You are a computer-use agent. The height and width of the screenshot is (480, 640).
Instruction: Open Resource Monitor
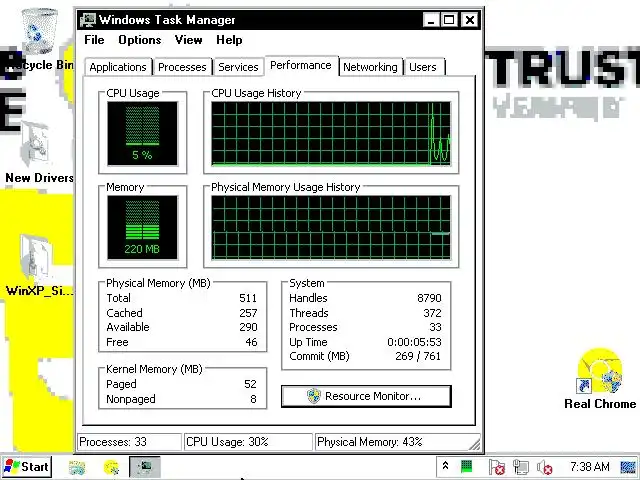point(366,396)
